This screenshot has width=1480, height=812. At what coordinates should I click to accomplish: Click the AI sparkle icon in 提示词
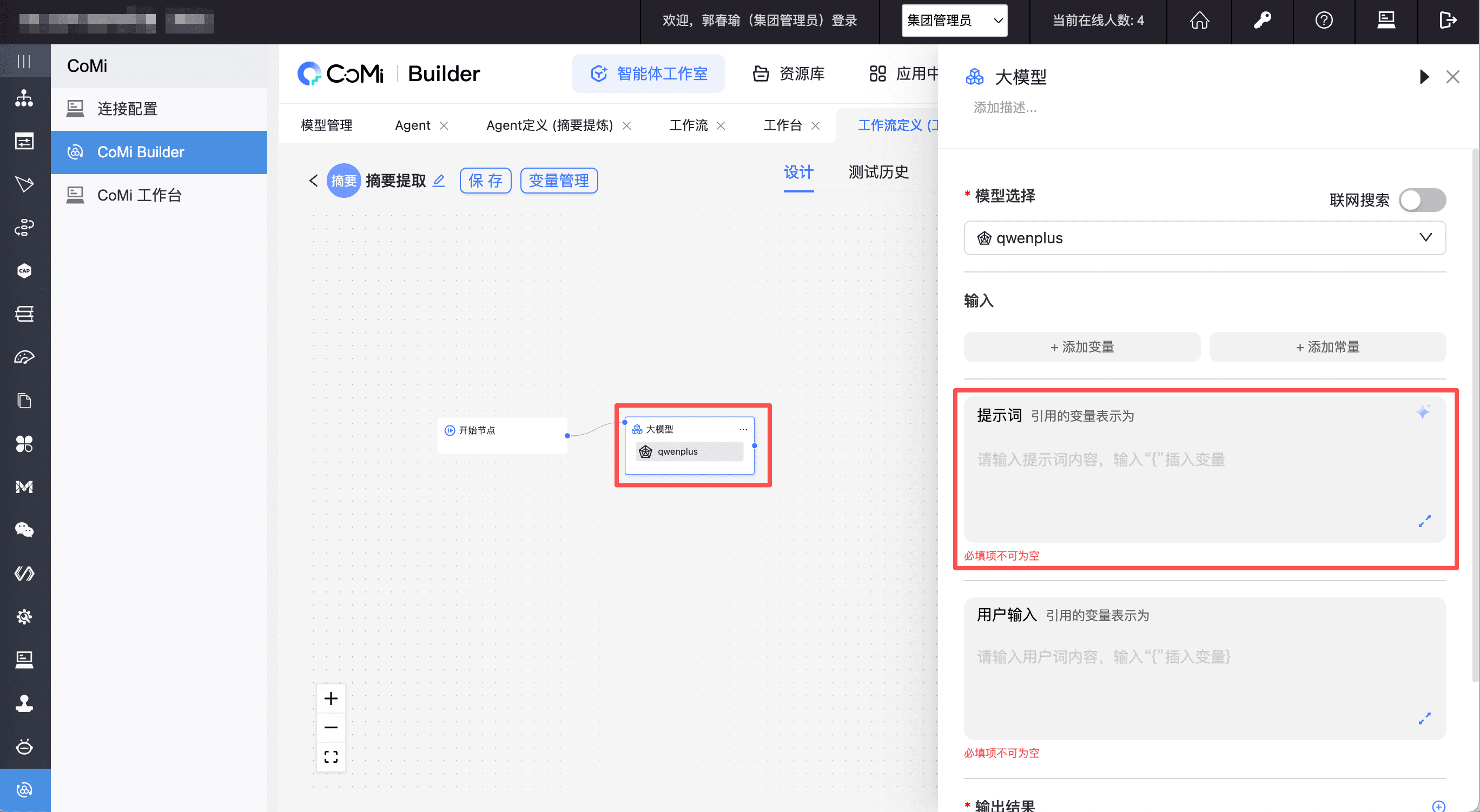pyautogui.click(x=1423, y=412)
